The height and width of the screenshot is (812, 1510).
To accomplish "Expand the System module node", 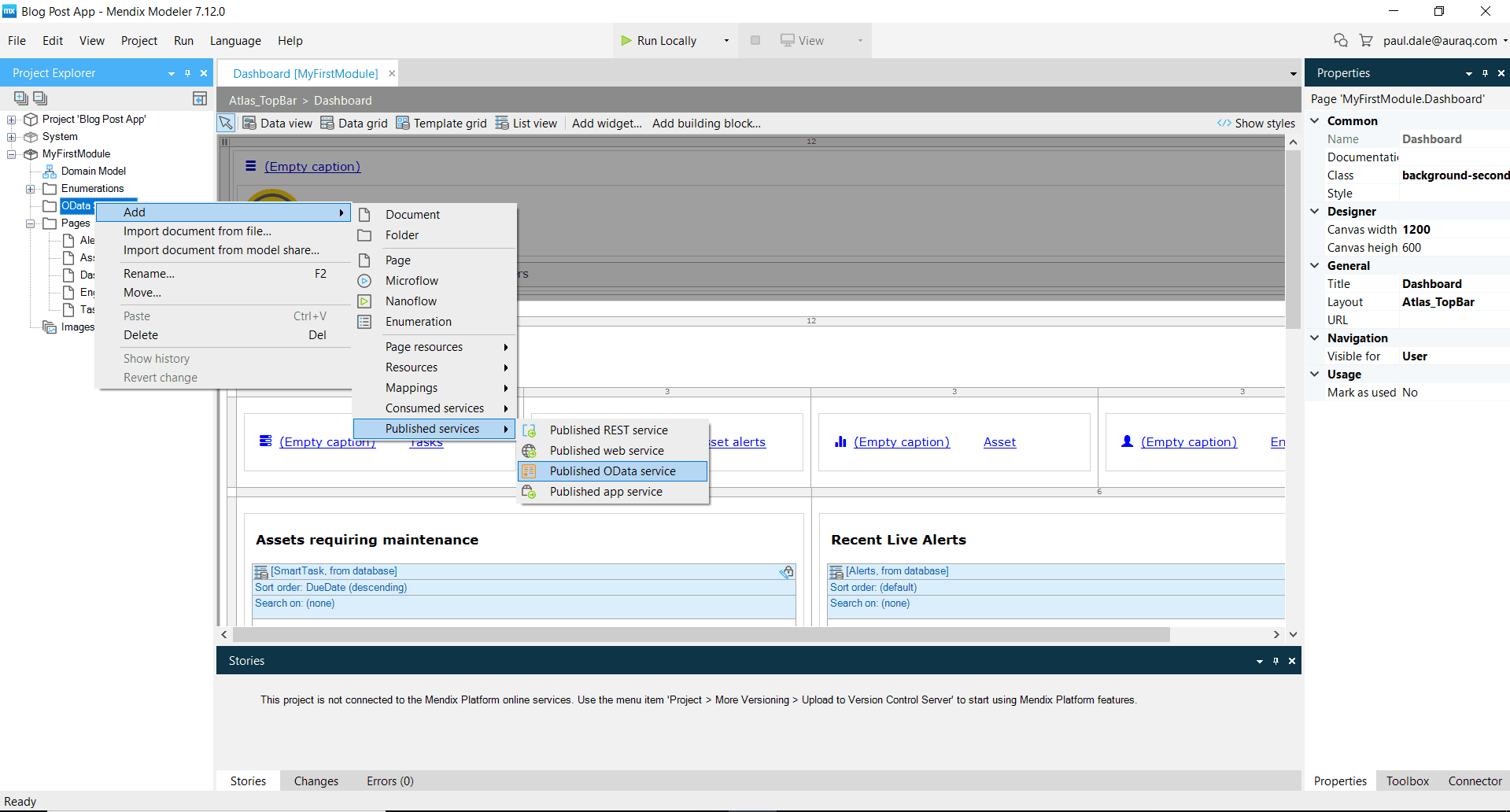I will 12,137.
